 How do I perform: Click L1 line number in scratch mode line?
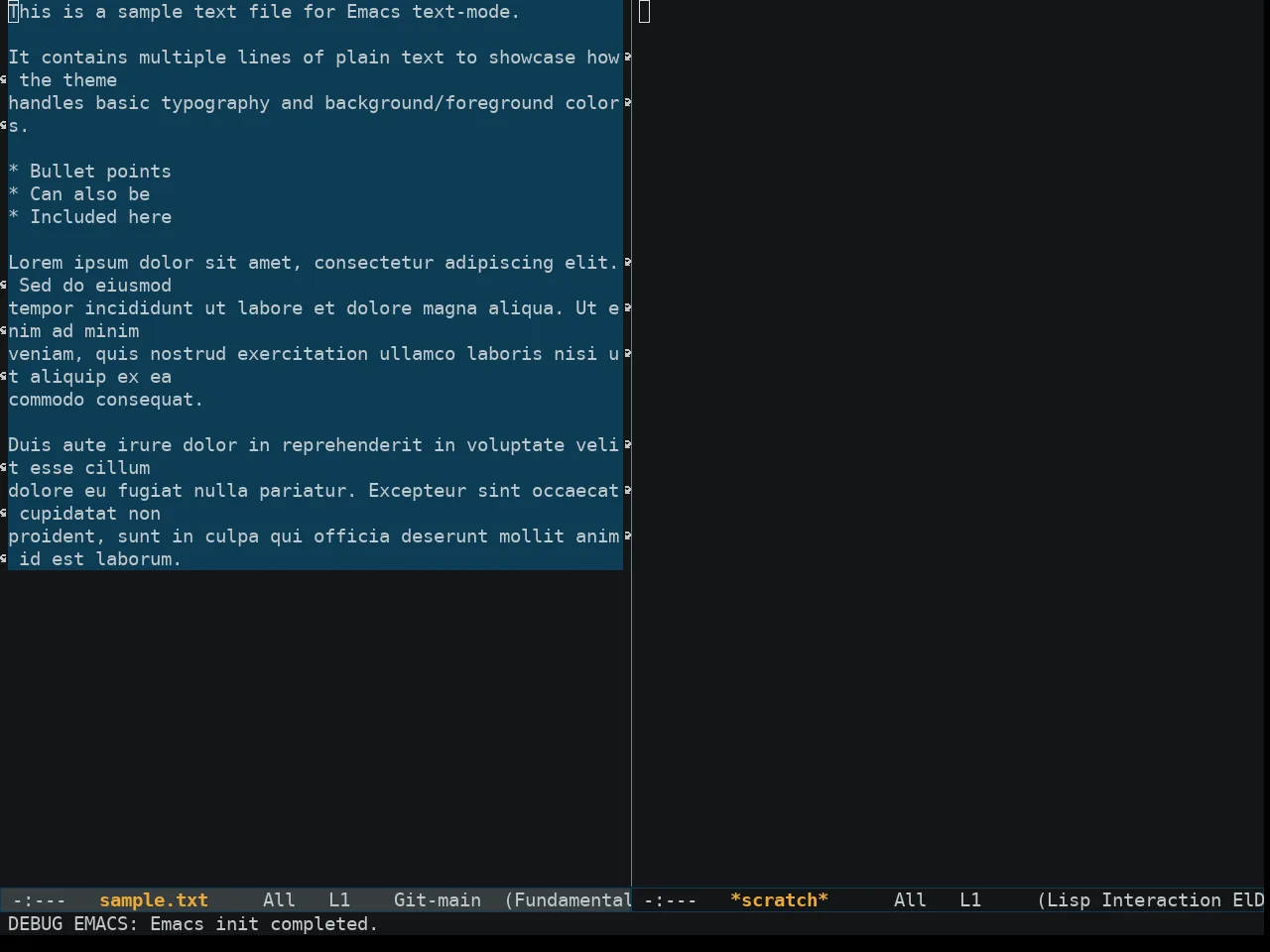970,900
